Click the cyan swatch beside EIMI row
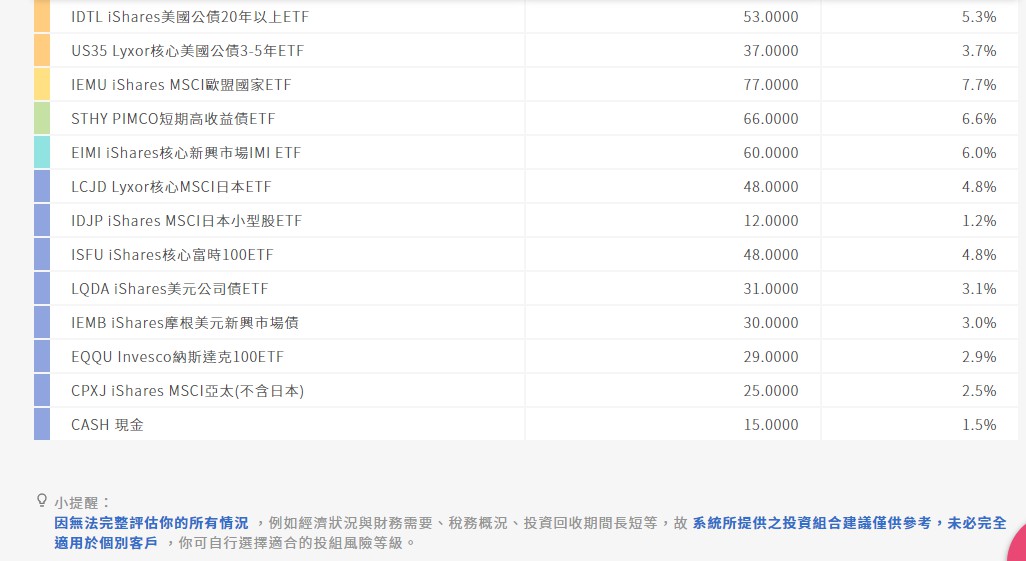Image resolution: width=1026 pixels, height=561 pixels. (x=42, y=153)
